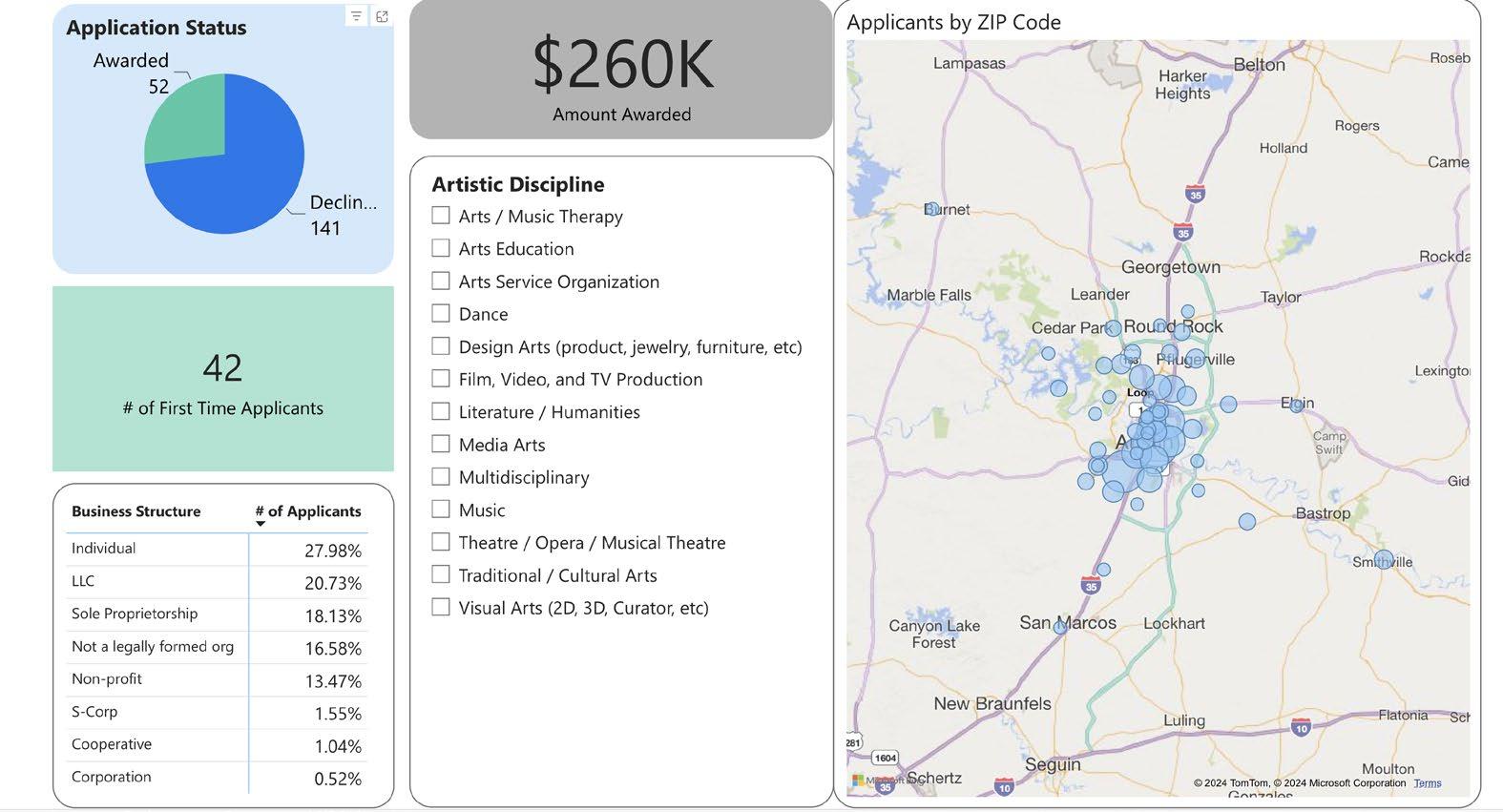Select the Music discipline checkbox
Image resolution: width=1503 pixels, height=812 pixels.
[x=441, y=510]
